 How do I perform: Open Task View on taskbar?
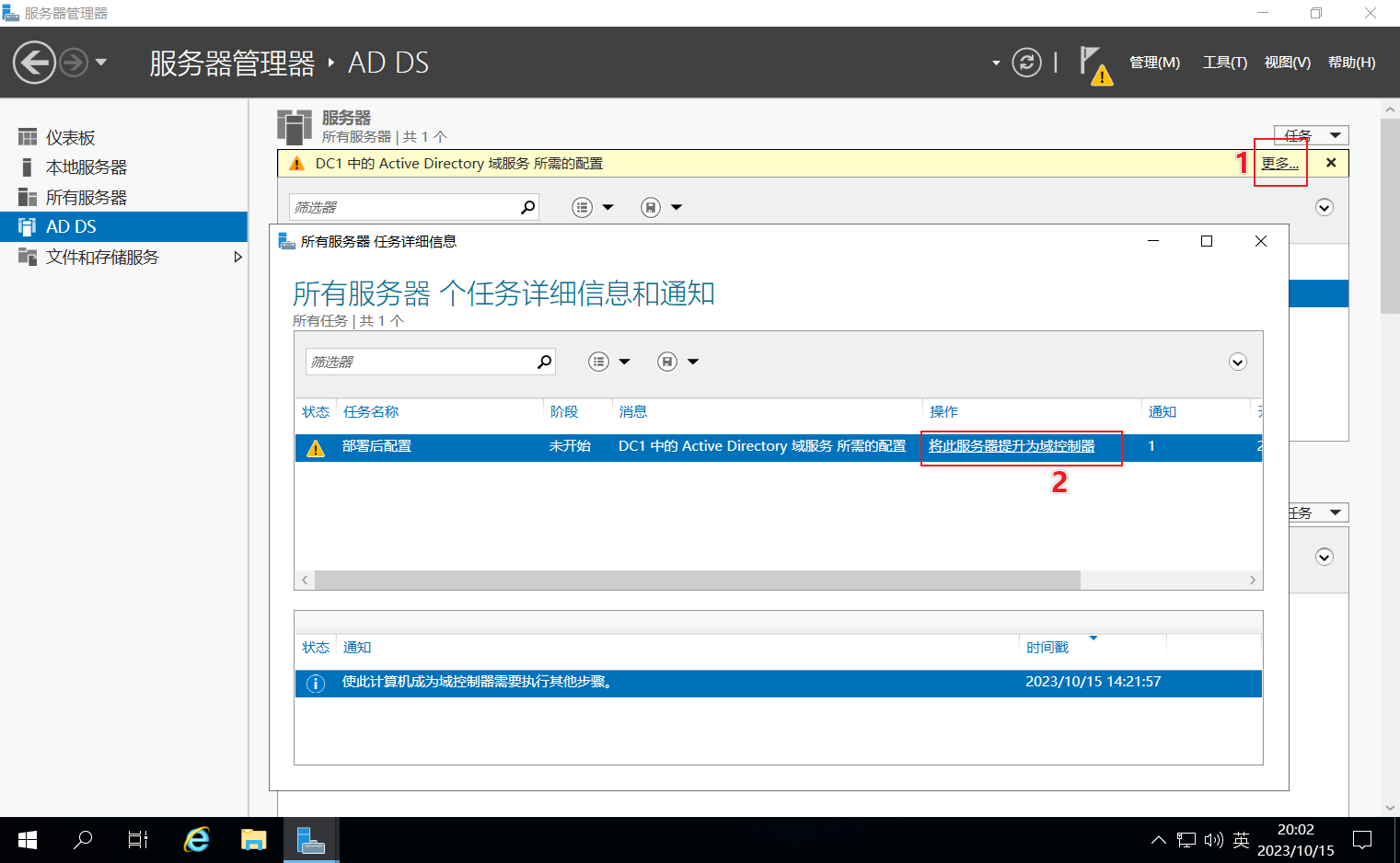coord(138,840)
